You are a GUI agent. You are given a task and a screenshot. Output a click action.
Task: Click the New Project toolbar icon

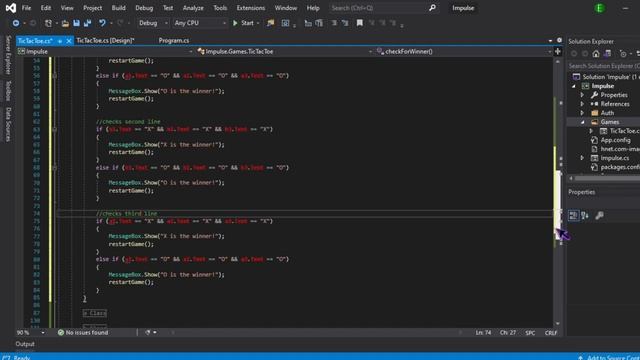point(48,23)
